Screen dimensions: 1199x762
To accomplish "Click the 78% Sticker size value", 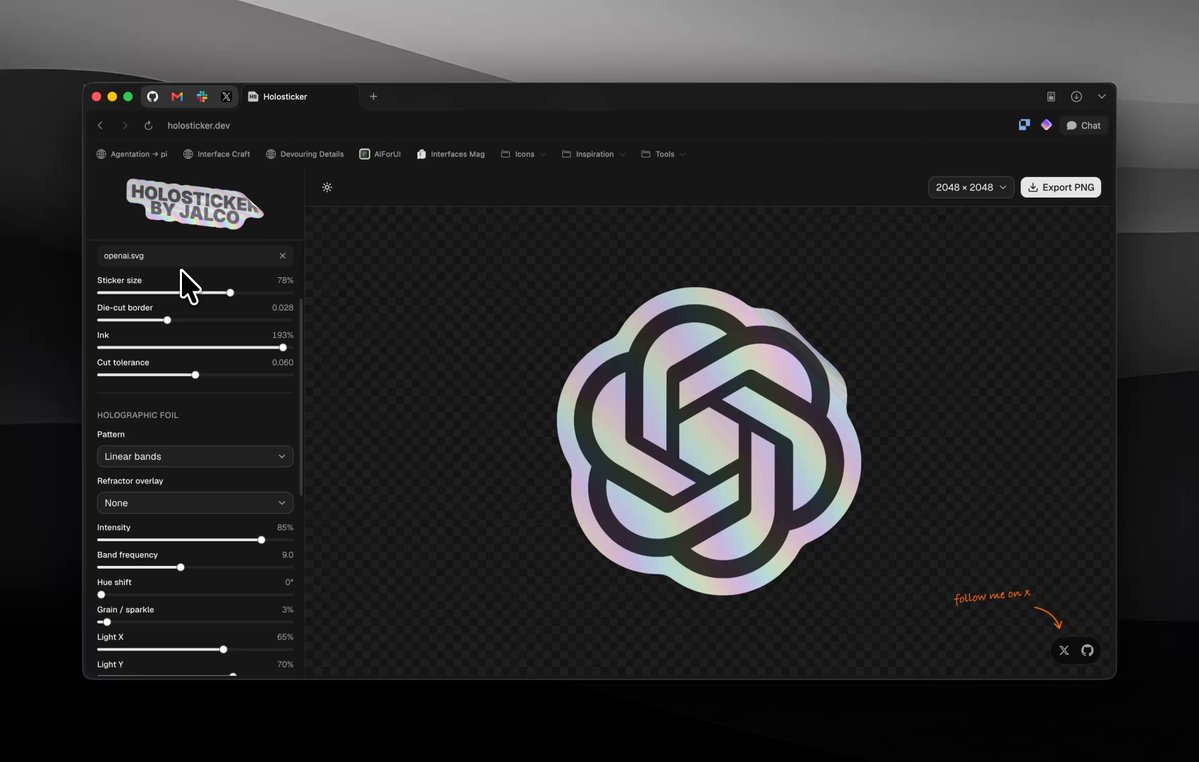I will pos(285,280).
